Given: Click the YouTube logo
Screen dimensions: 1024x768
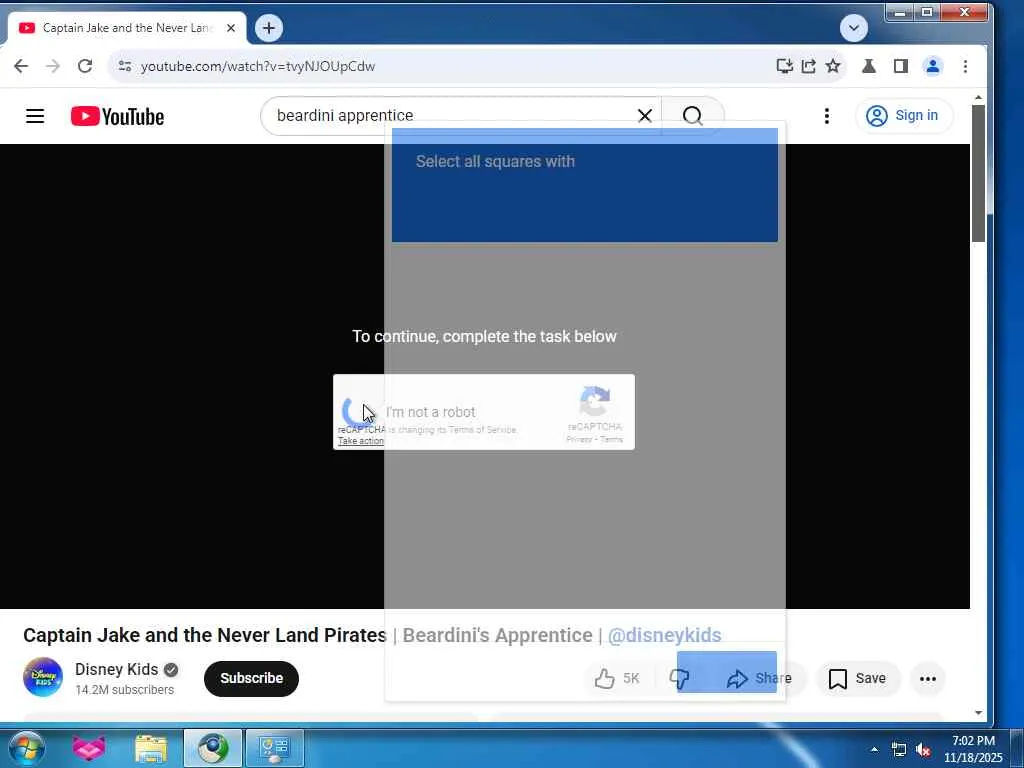Looking at the screenshot, I should 118,116.
